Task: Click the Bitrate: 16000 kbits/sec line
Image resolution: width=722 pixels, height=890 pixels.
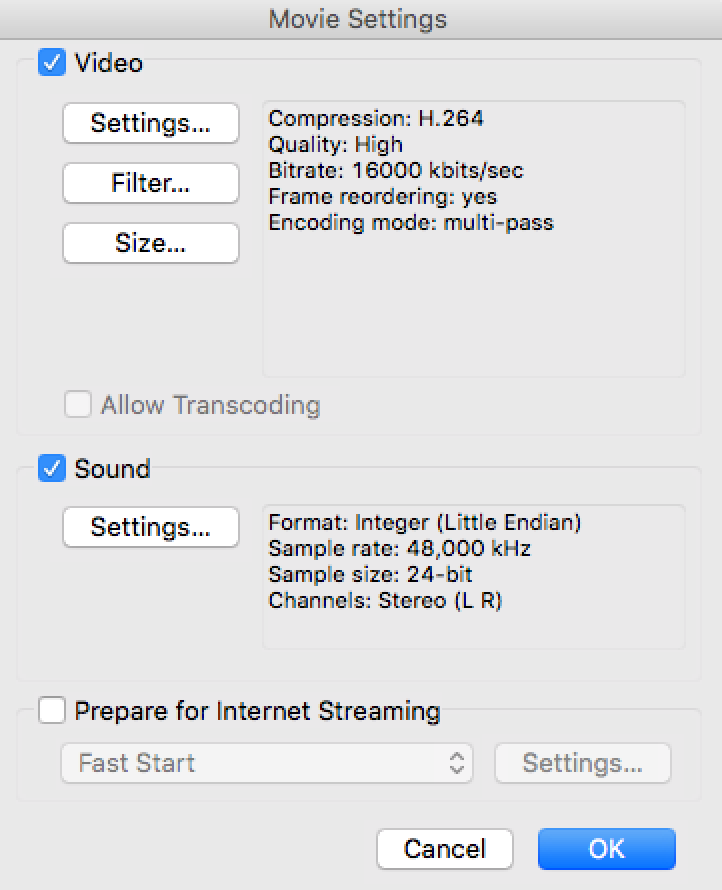Action: click(x=396, y=171)
